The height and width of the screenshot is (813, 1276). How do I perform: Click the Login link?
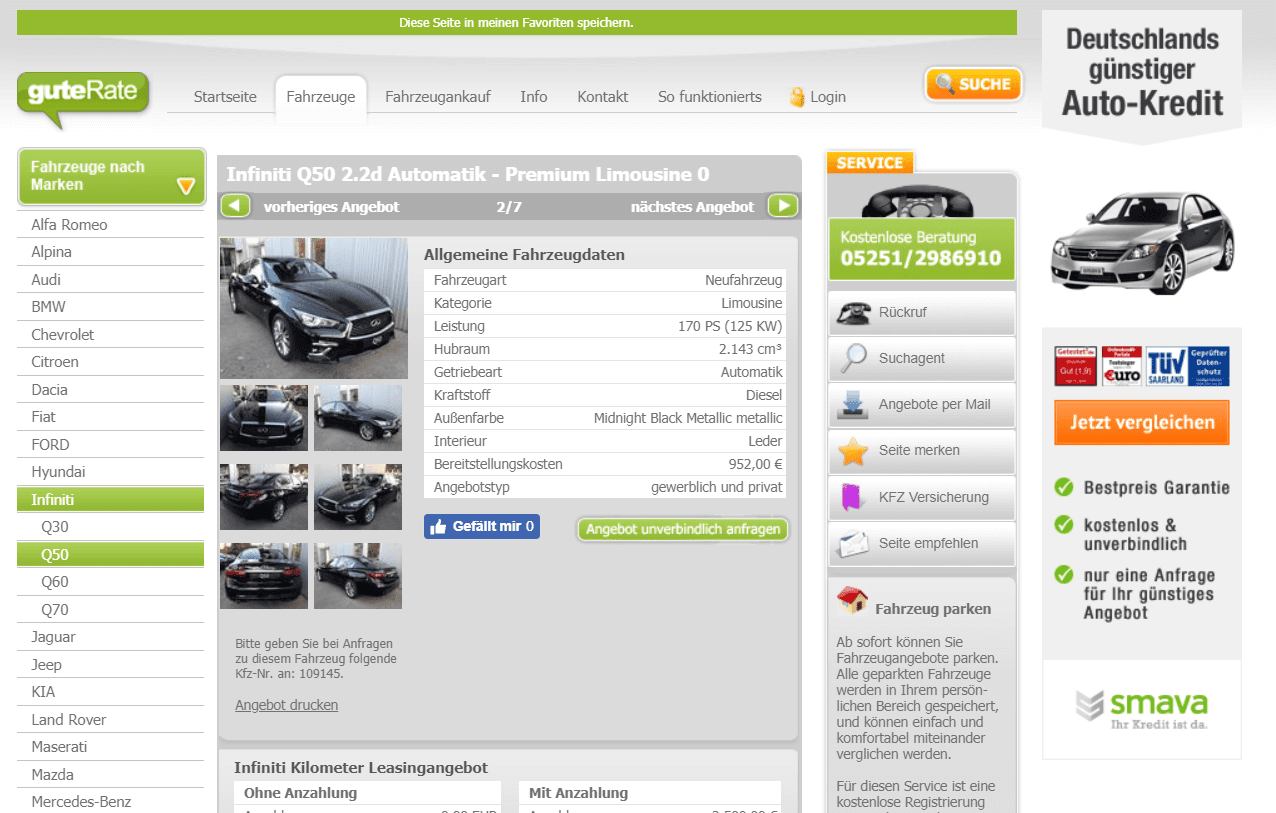tap(828, 97)
